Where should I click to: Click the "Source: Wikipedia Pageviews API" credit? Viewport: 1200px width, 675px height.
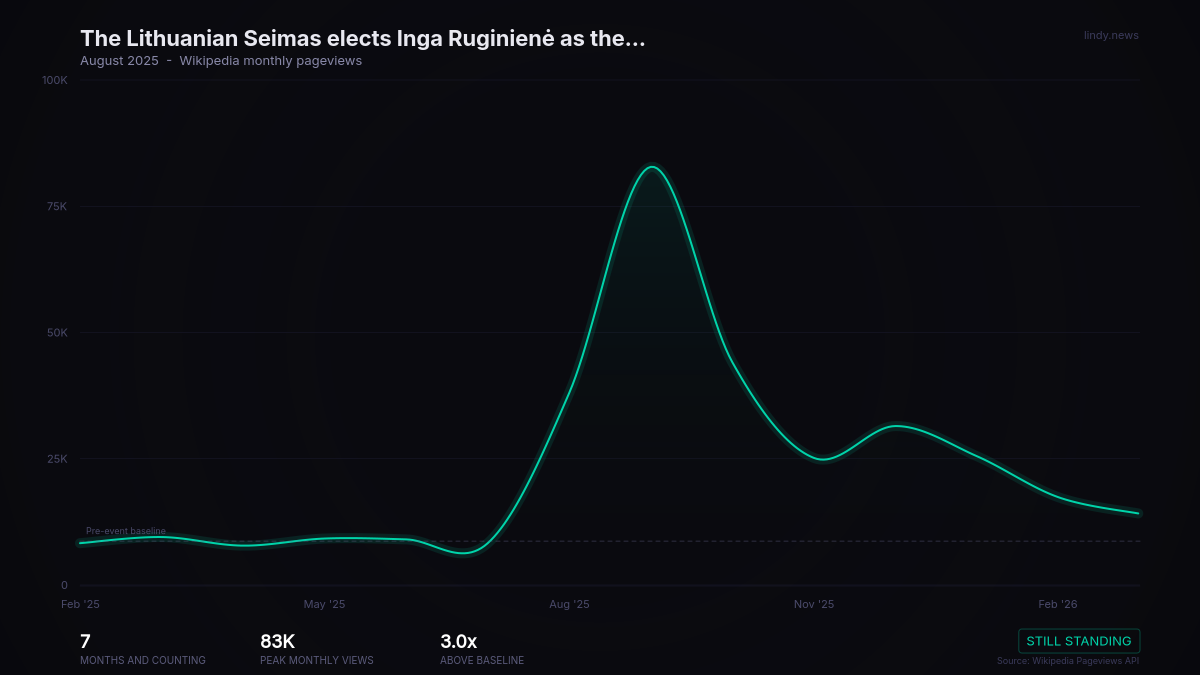tap(1068, 661)
